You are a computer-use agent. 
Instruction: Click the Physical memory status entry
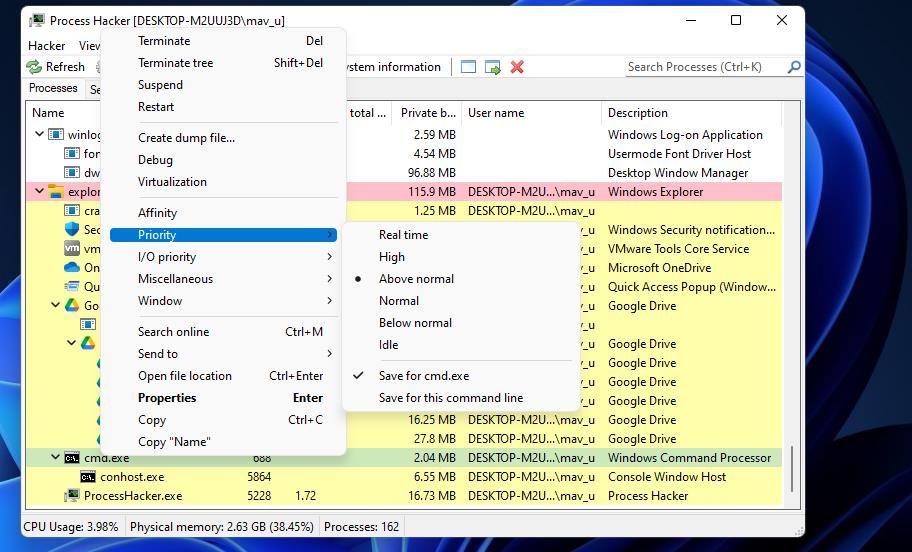click(222, 527)
